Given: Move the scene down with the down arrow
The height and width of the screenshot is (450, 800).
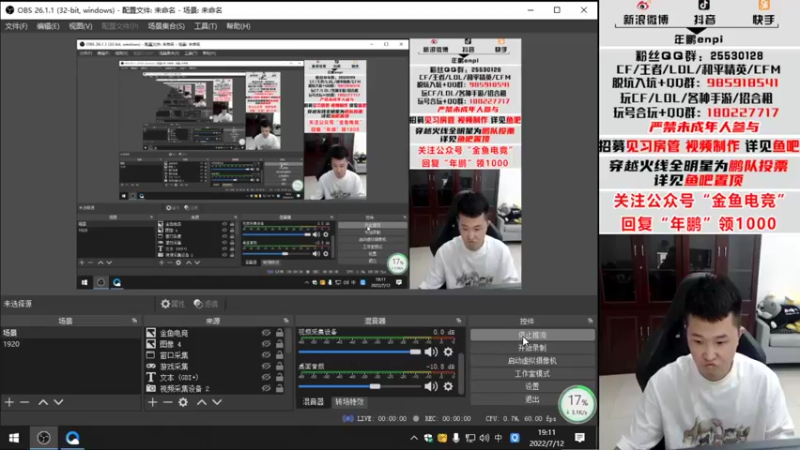Looking at the screenshot, I should pyautogui.click(x=59, y=402).
